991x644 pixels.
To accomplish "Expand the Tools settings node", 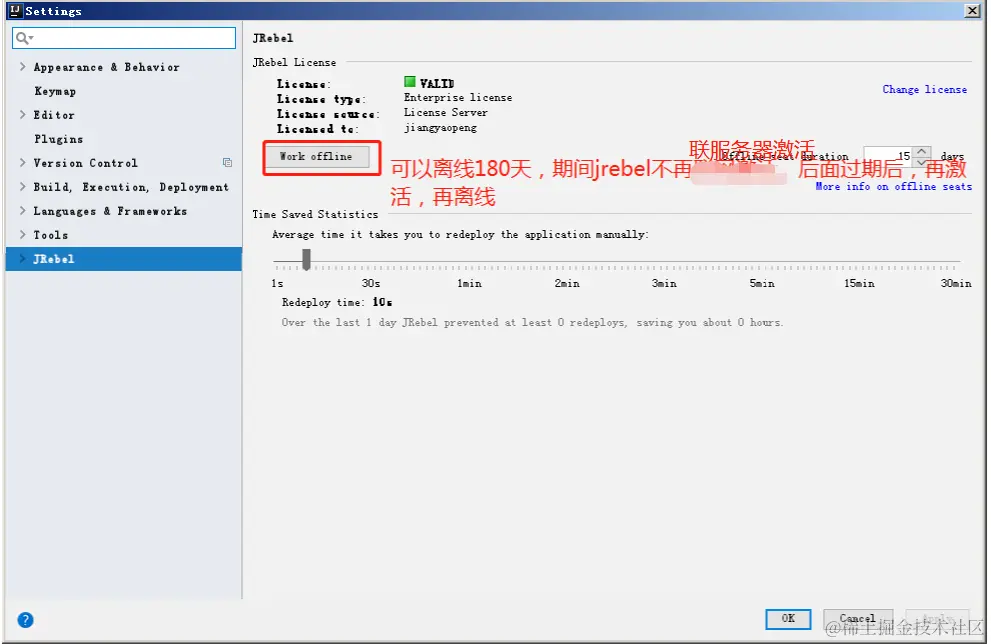I will click(x=23, y=234).
